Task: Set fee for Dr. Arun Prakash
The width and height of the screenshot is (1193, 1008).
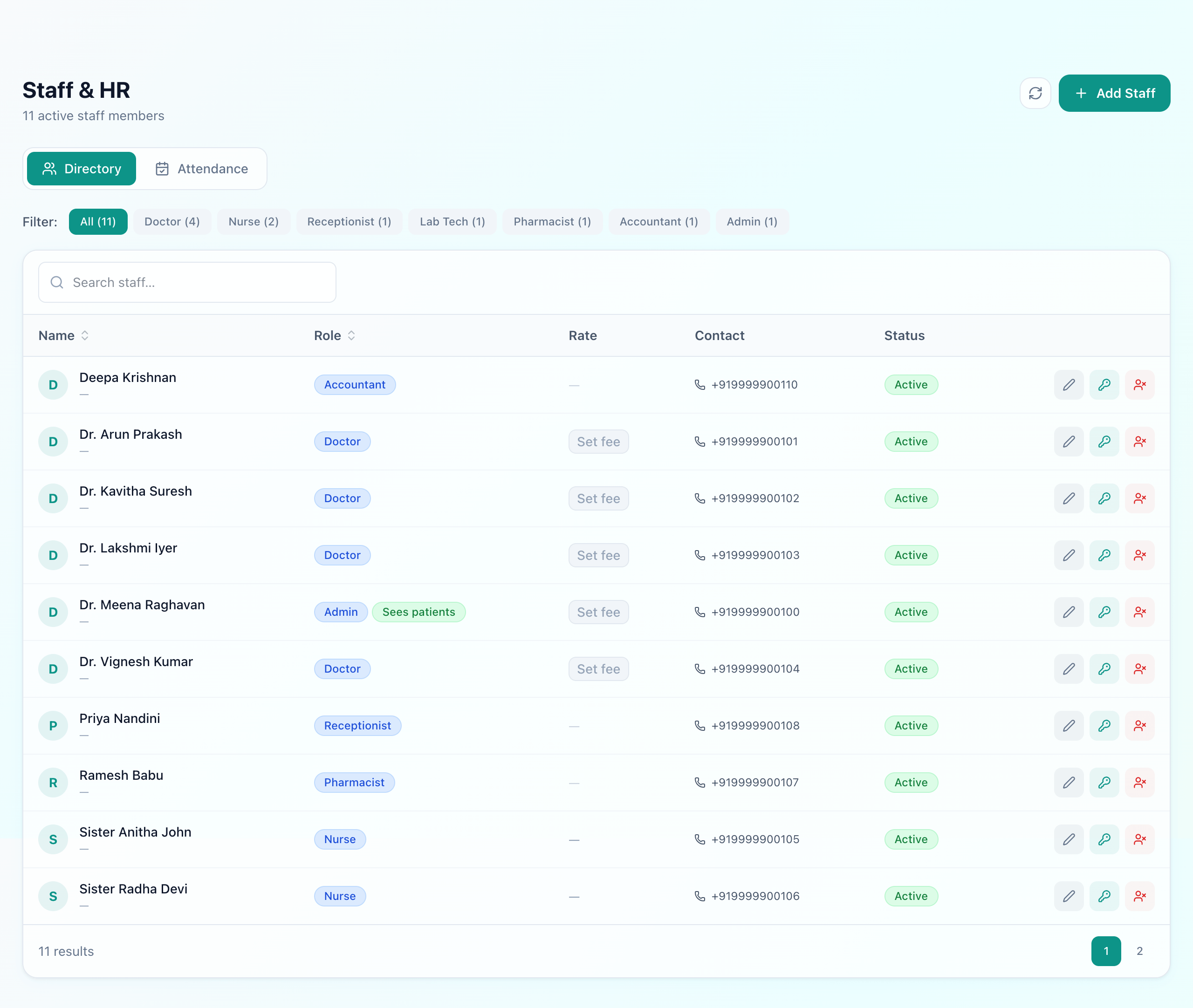Action: pos(598,442)
